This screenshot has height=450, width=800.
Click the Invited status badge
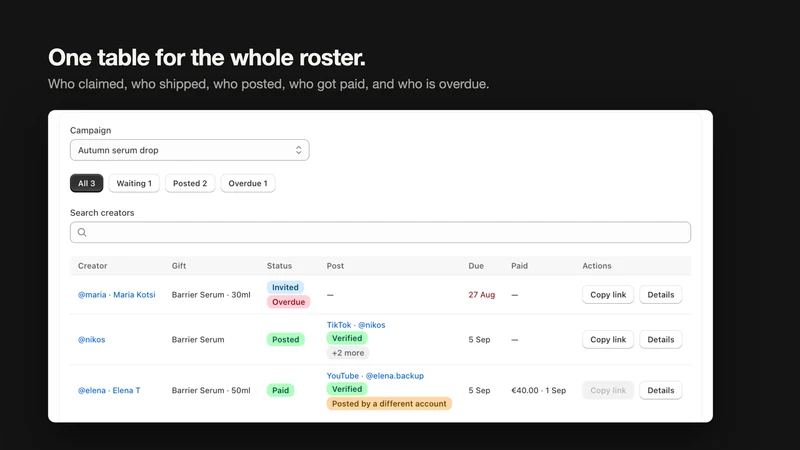tap(285, 287)
